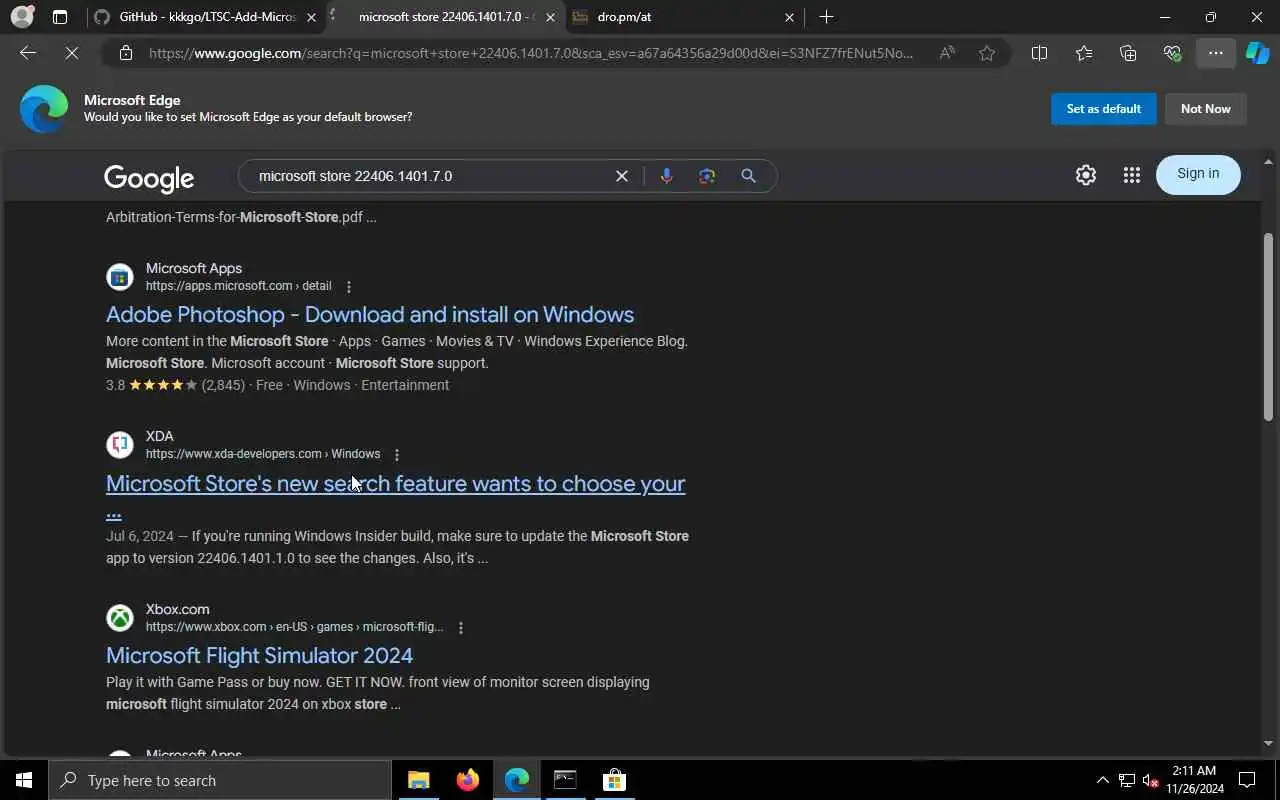Screen dimensions: 1280x800
Task: Close the dro.pm/at tab
Action: pyautogui.click(x=789, y=17)
